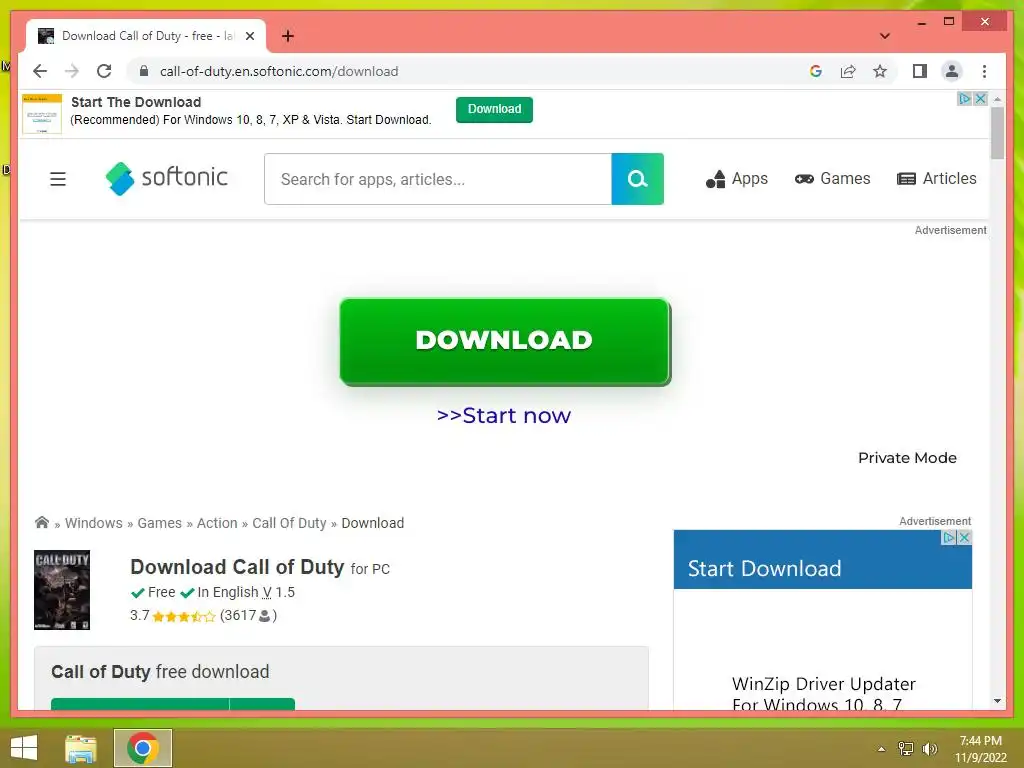Click the Softonic logo
Viewport: 1024px width, 768px height.
pos(167,178)
